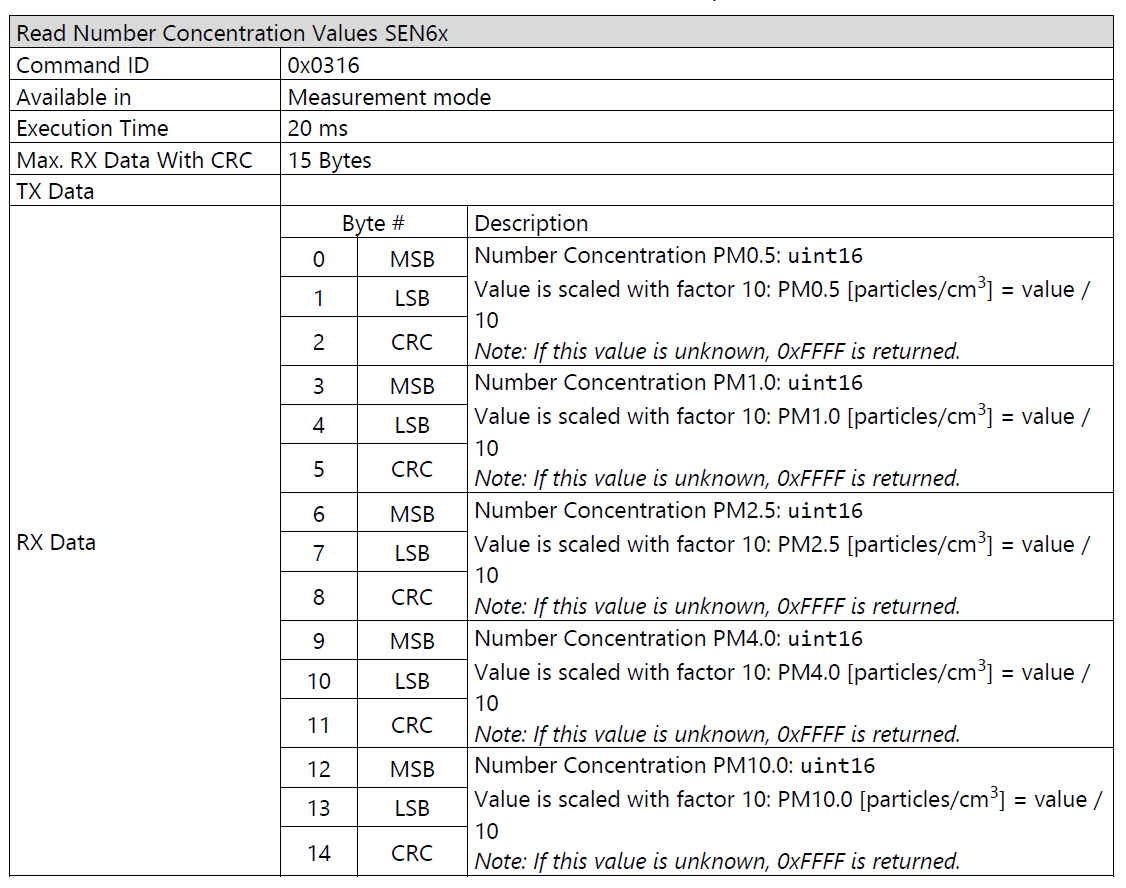1126x888 pixels.
Task: Click the CRC cell for byte 2
Action: [x=412, y=342]
